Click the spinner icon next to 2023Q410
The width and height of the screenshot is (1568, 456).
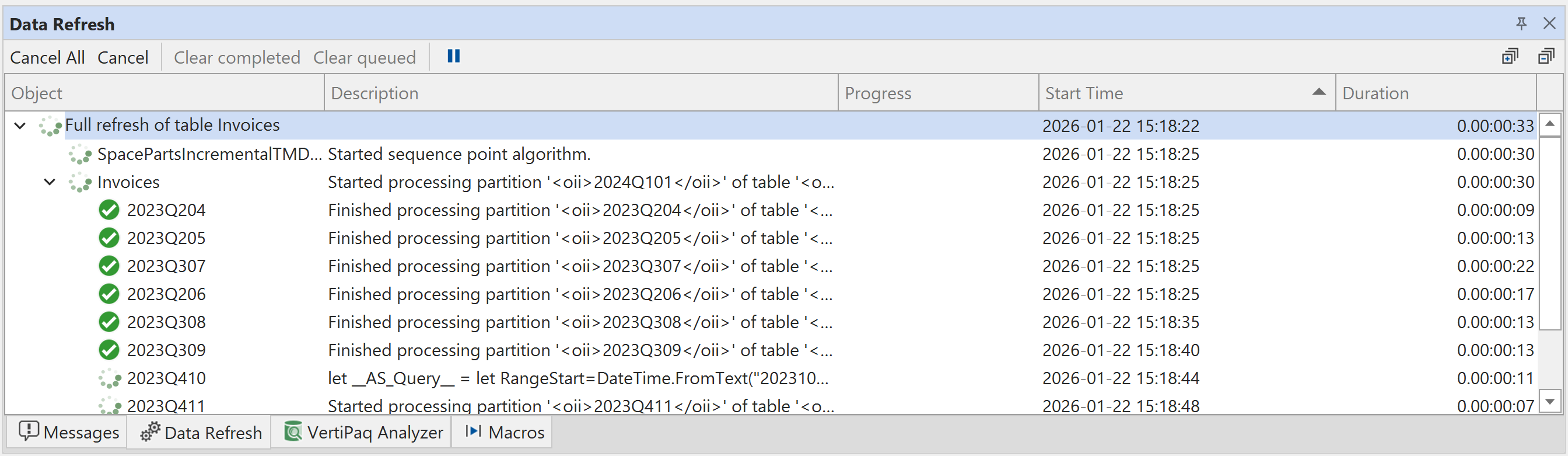point(109,378)
